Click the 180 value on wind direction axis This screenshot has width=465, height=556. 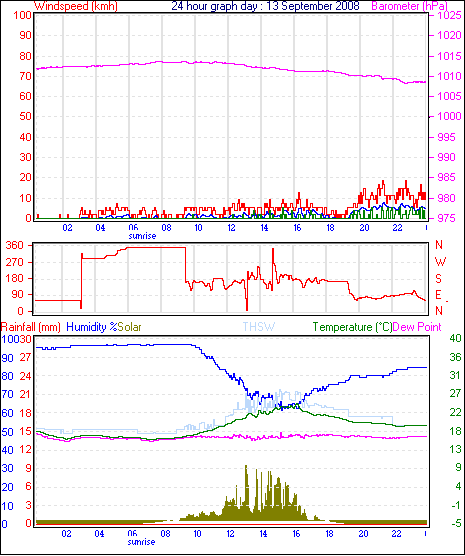click(15, 278)
